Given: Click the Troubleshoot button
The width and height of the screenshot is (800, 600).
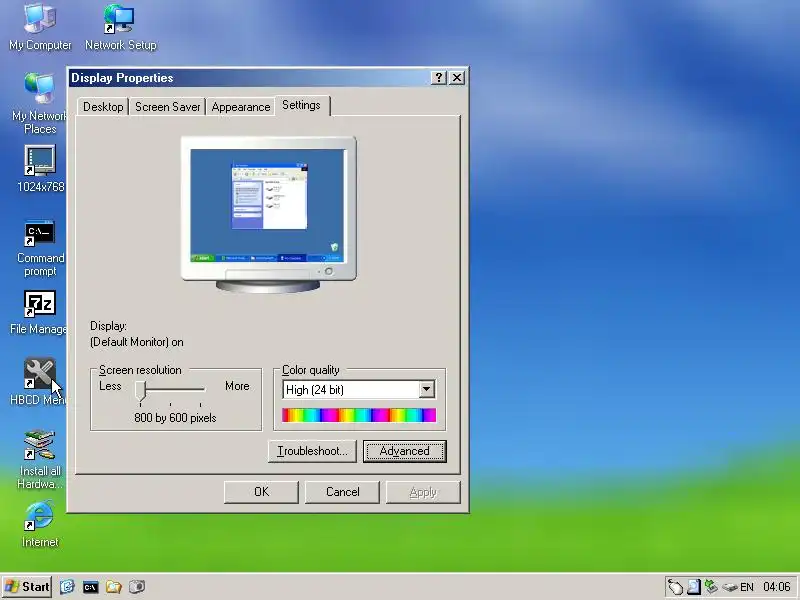Looking at the screenshot, I should 312,452.
